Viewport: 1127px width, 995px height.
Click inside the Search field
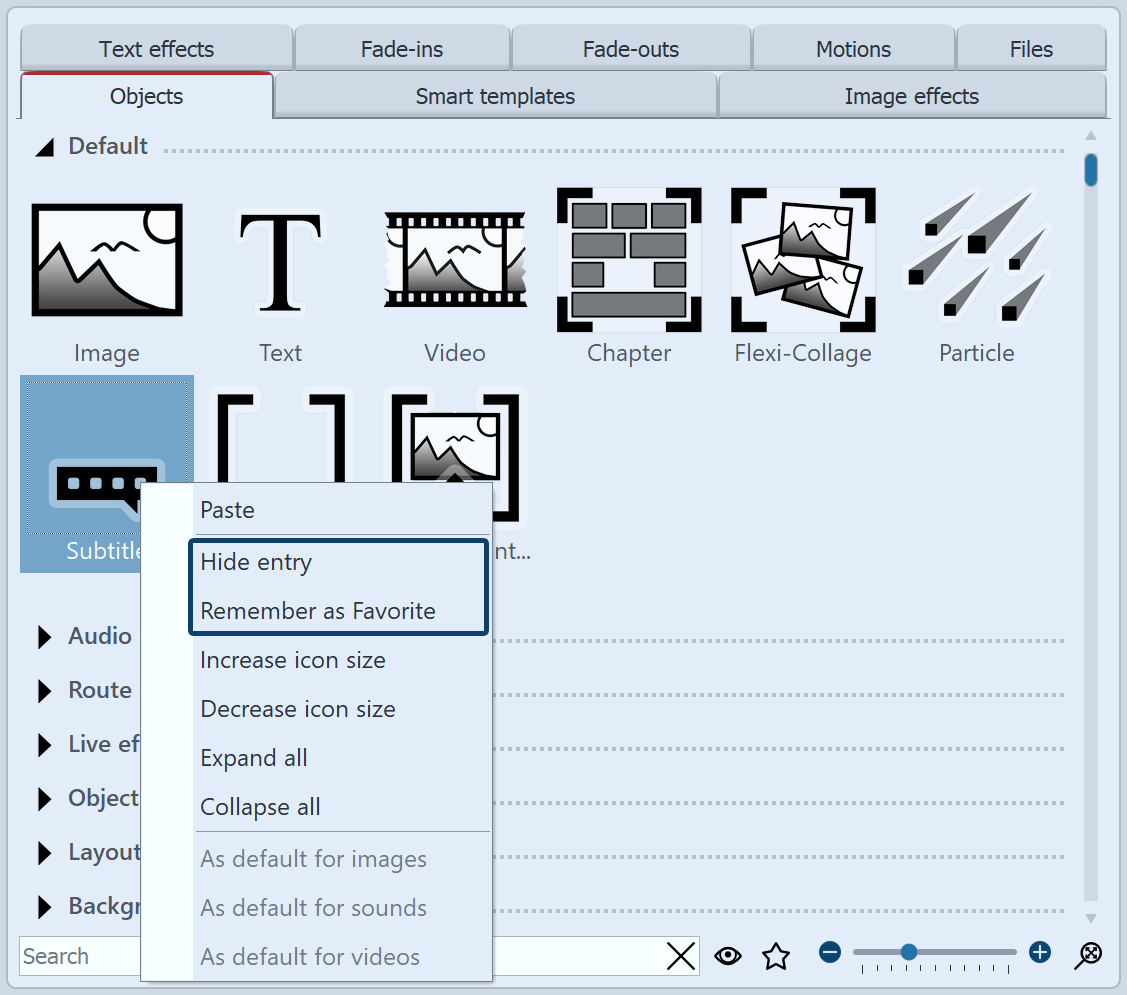point(80,956)
